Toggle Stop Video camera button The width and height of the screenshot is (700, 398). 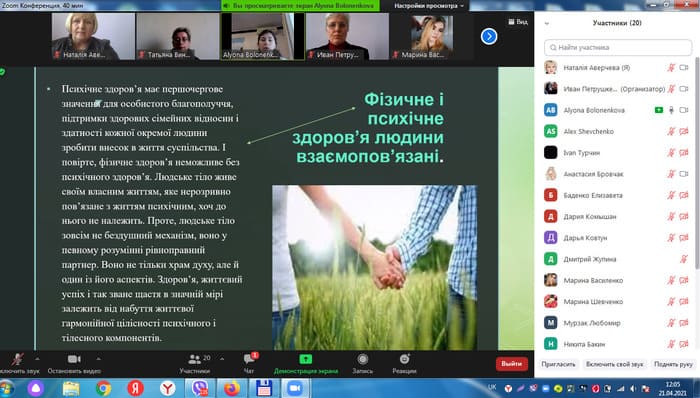[x=74, y=359]
